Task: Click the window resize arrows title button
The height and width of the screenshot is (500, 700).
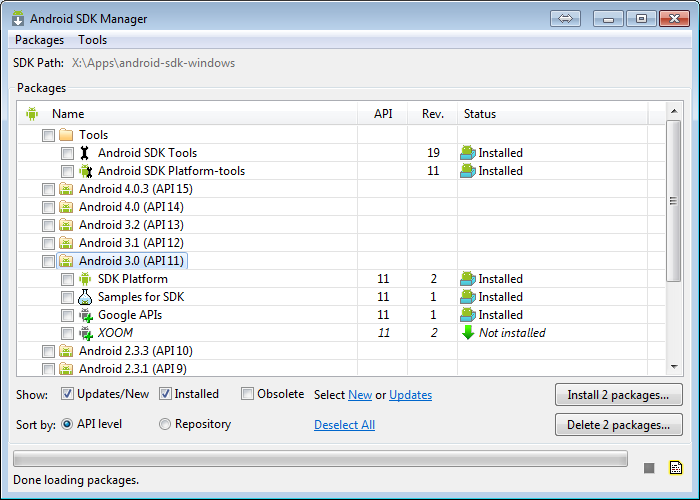Action: pyautogui.click(x=565, y=19)
